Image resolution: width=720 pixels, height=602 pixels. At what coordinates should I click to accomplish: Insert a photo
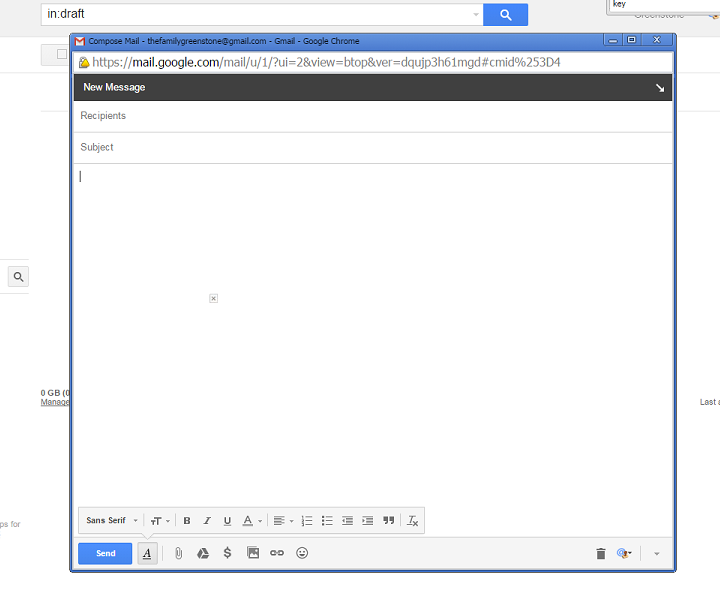[x=253, y=553]
